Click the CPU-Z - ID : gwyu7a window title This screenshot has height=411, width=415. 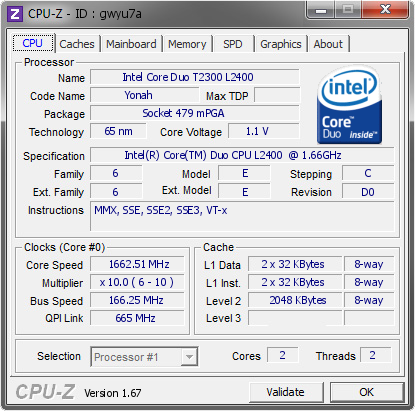85,14
